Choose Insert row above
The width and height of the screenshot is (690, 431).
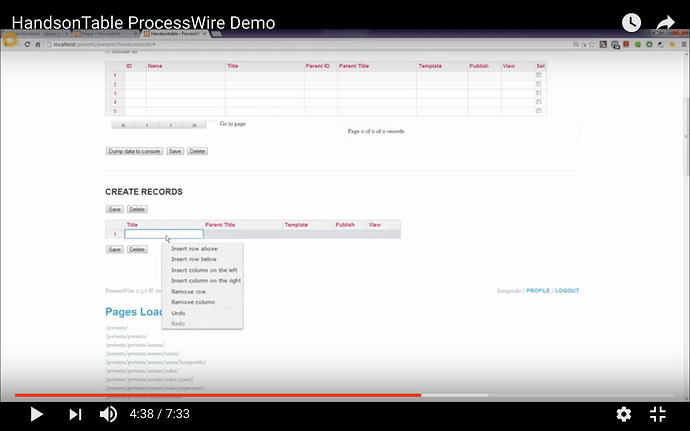194,249
